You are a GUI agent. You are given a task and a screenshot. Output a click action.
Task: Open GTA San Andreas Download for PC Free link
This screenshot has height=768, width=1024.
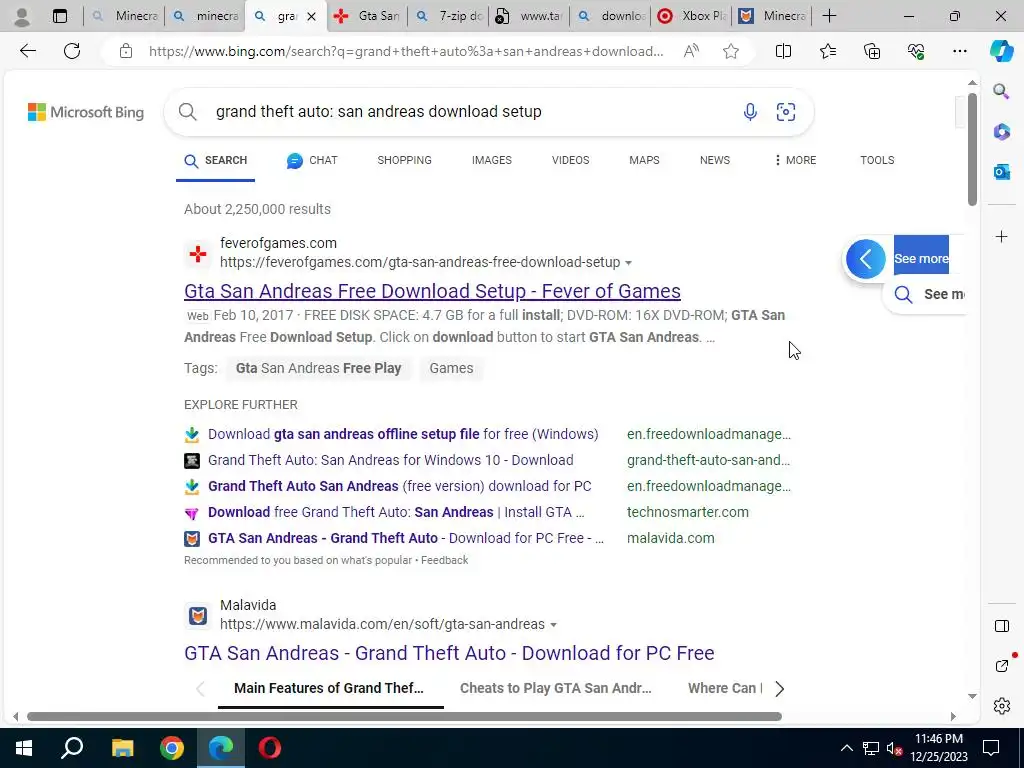click(449, 653)
